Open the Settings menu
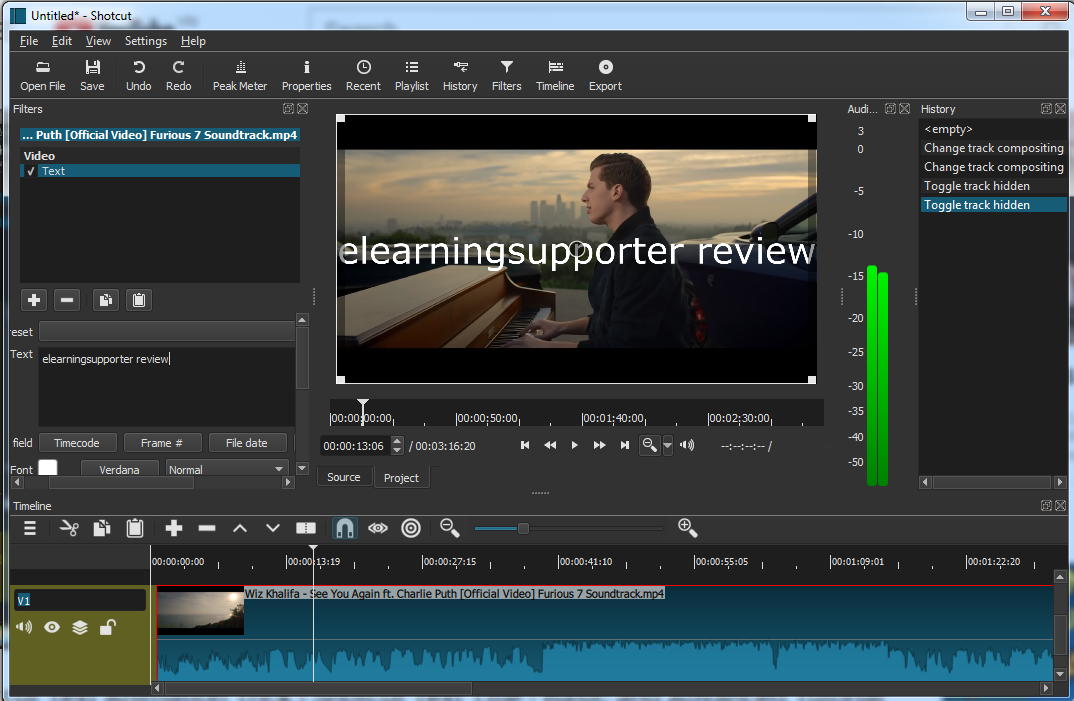 tap(146, 41)
